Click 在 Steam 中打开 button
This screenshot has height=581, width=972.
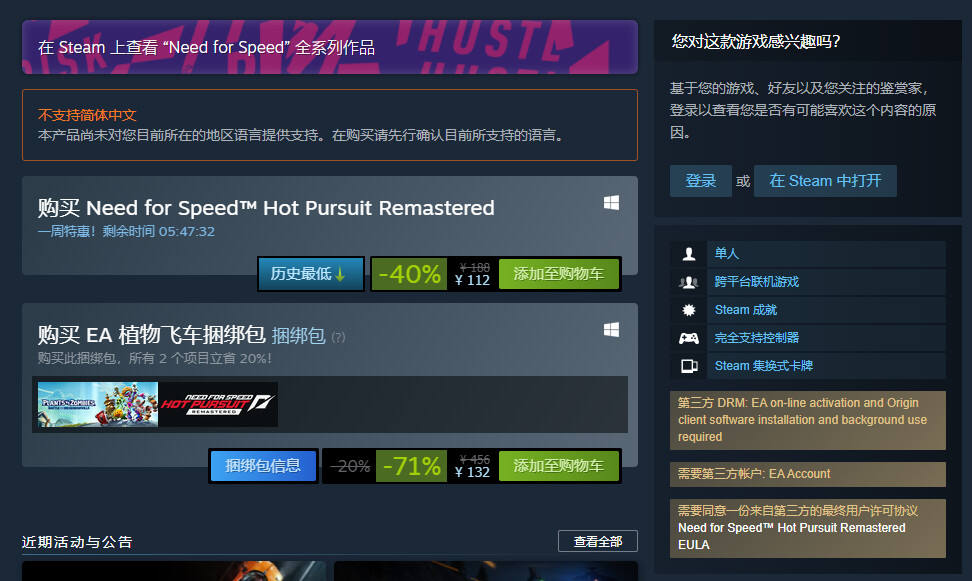pyautogui.click(x=825, y=181)
